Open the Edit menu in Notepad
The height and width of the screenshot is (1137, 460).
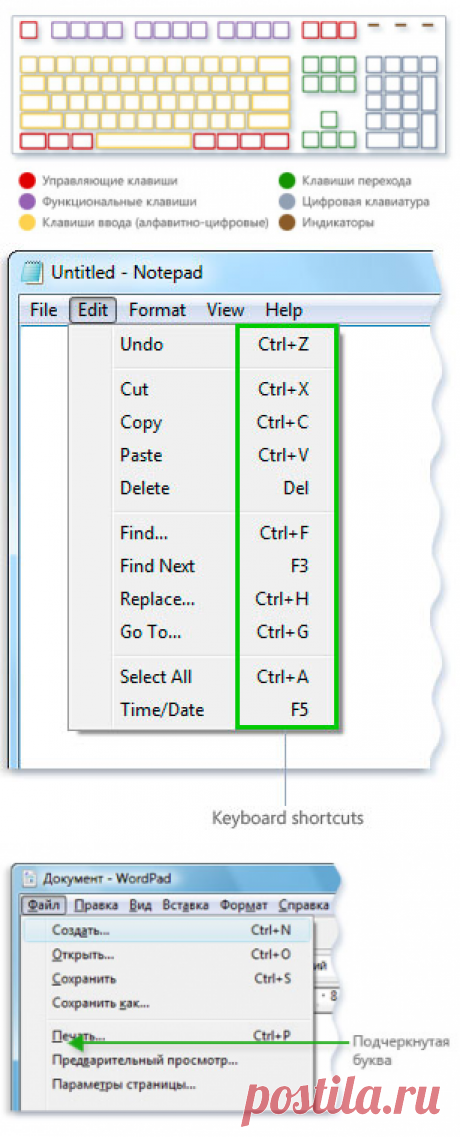(93, 310)
